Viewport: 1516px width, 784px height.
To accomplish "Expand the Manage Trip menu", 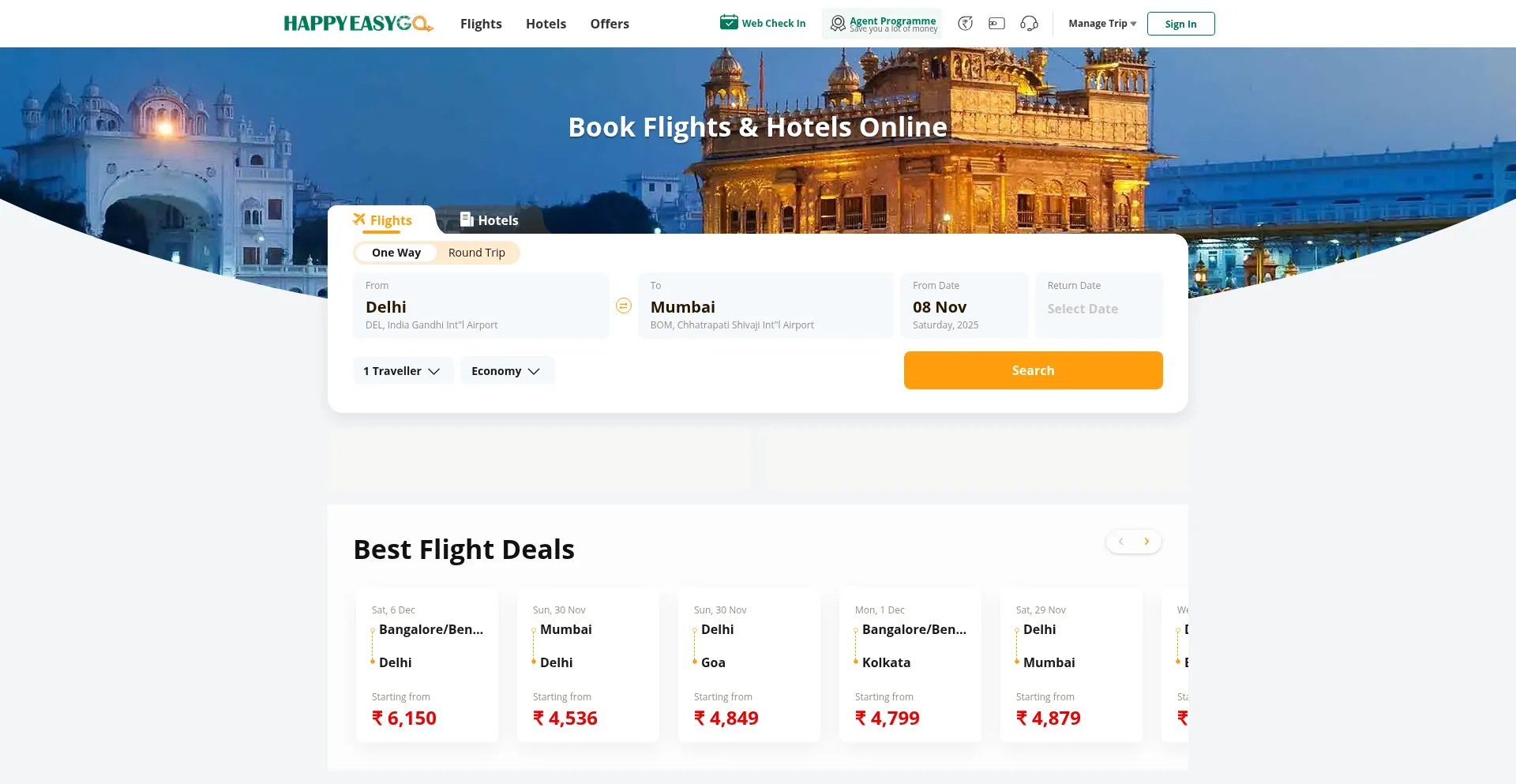I will tap(1101, 24).
